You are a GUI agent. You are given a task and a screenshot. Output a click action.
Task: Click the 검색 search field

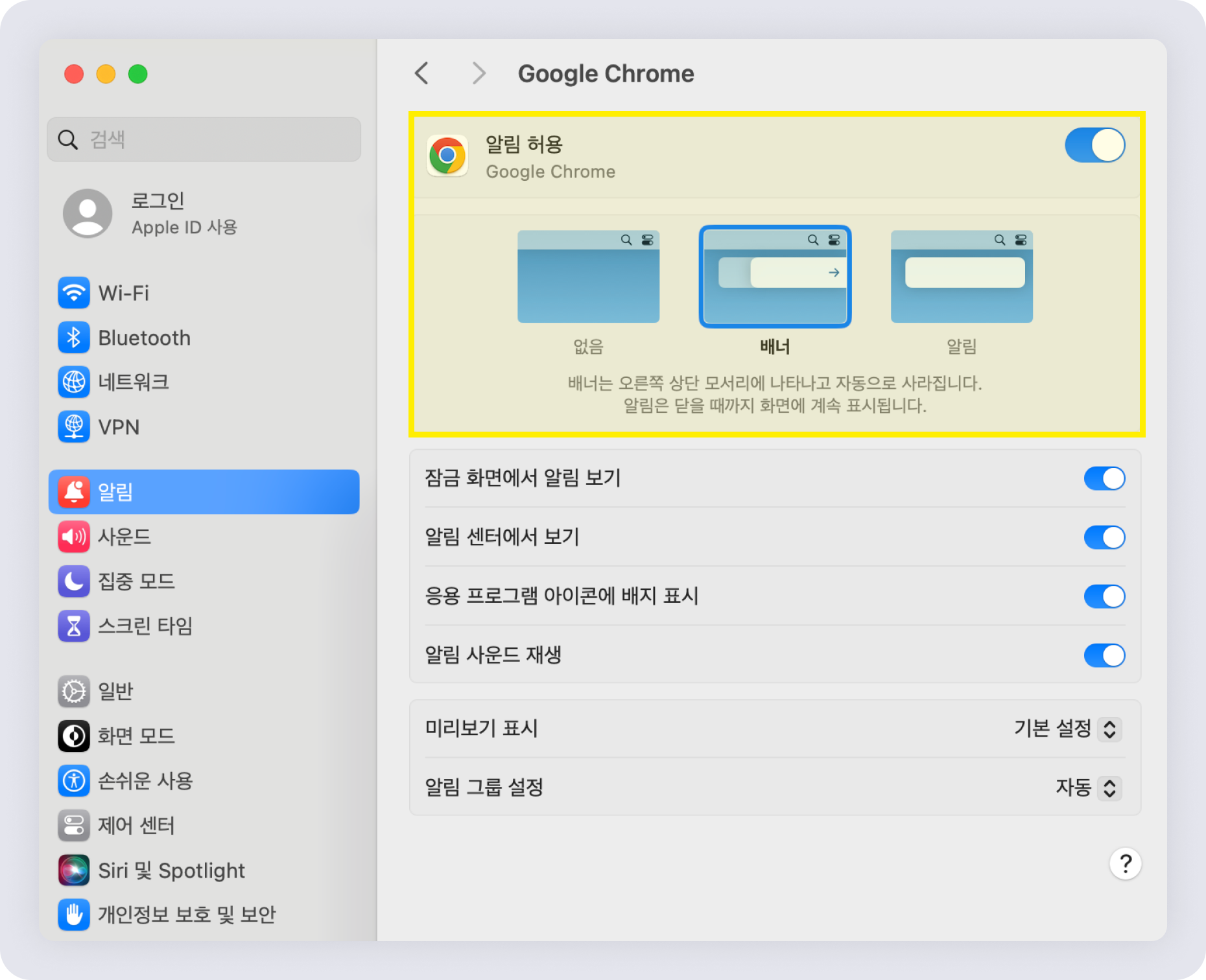pos(204,139)
